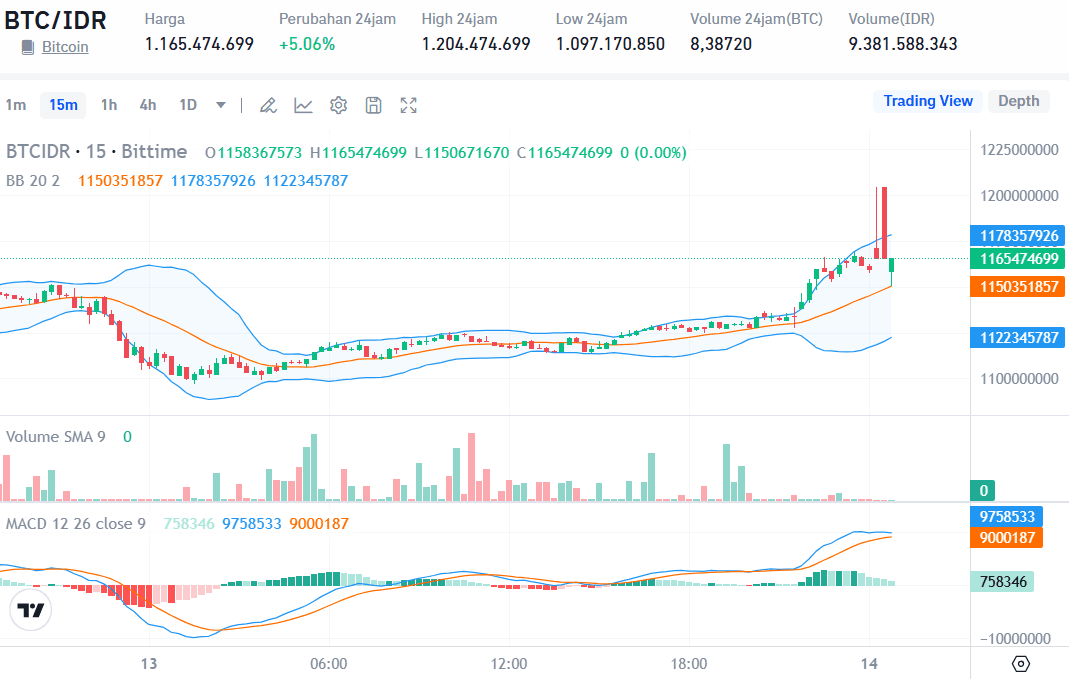This screenshot has height=679, width=1069.
Task: Open chart settings via the gear icon
Action: click(x=338, y=104)
